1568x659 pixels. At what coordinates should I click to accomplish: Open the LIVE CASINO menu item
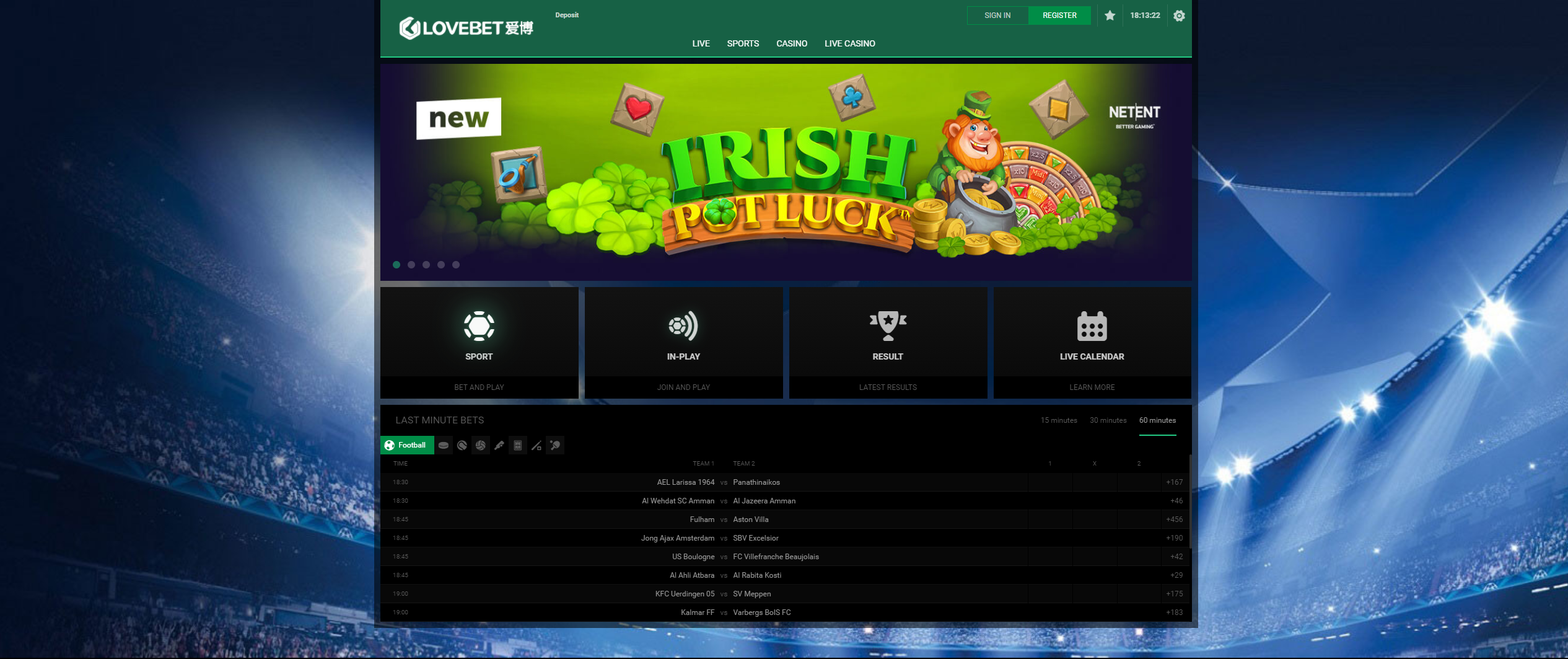pos(849,43)
